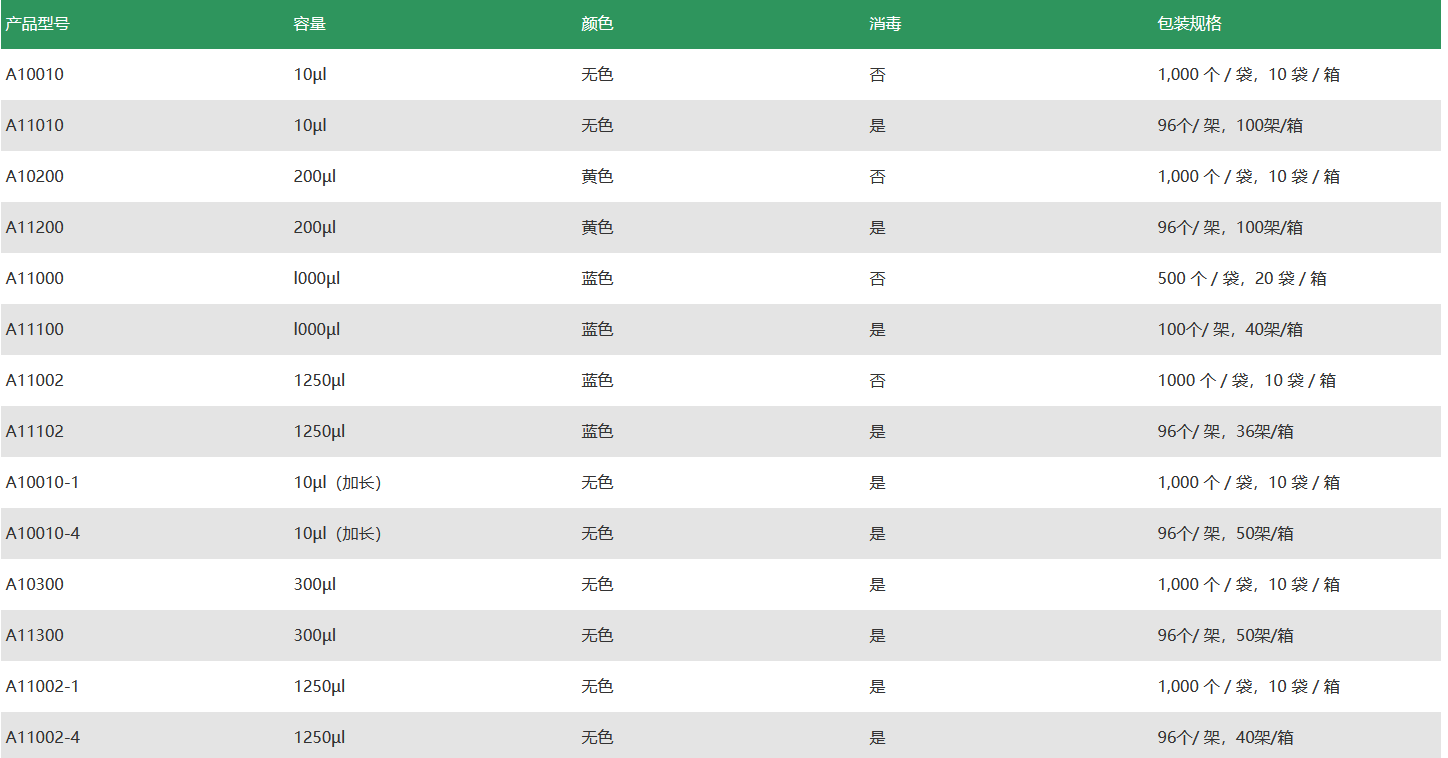Click the 100个/架，40架/箱 packaging cell

[1230, 329]
